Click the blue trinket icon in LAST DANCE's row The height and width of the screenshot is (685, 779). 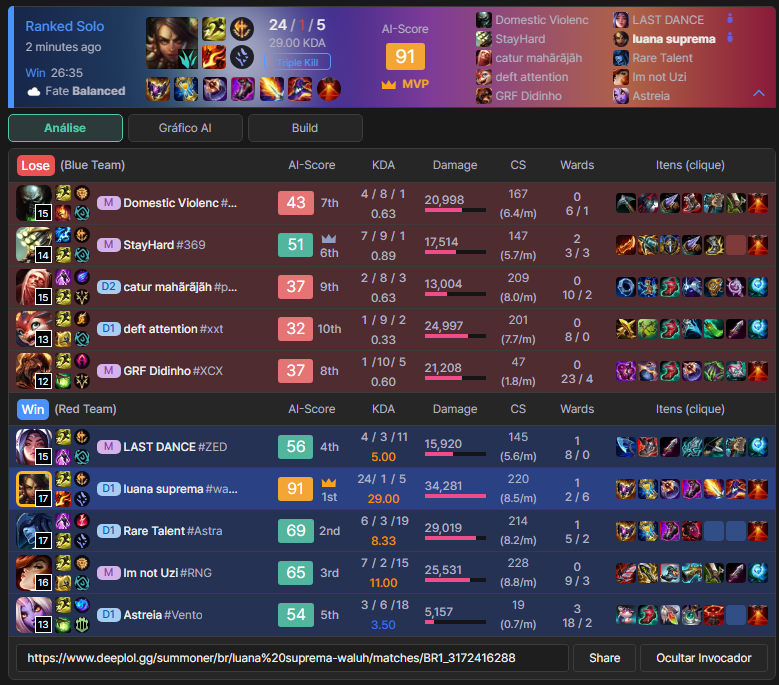(758, 447)
